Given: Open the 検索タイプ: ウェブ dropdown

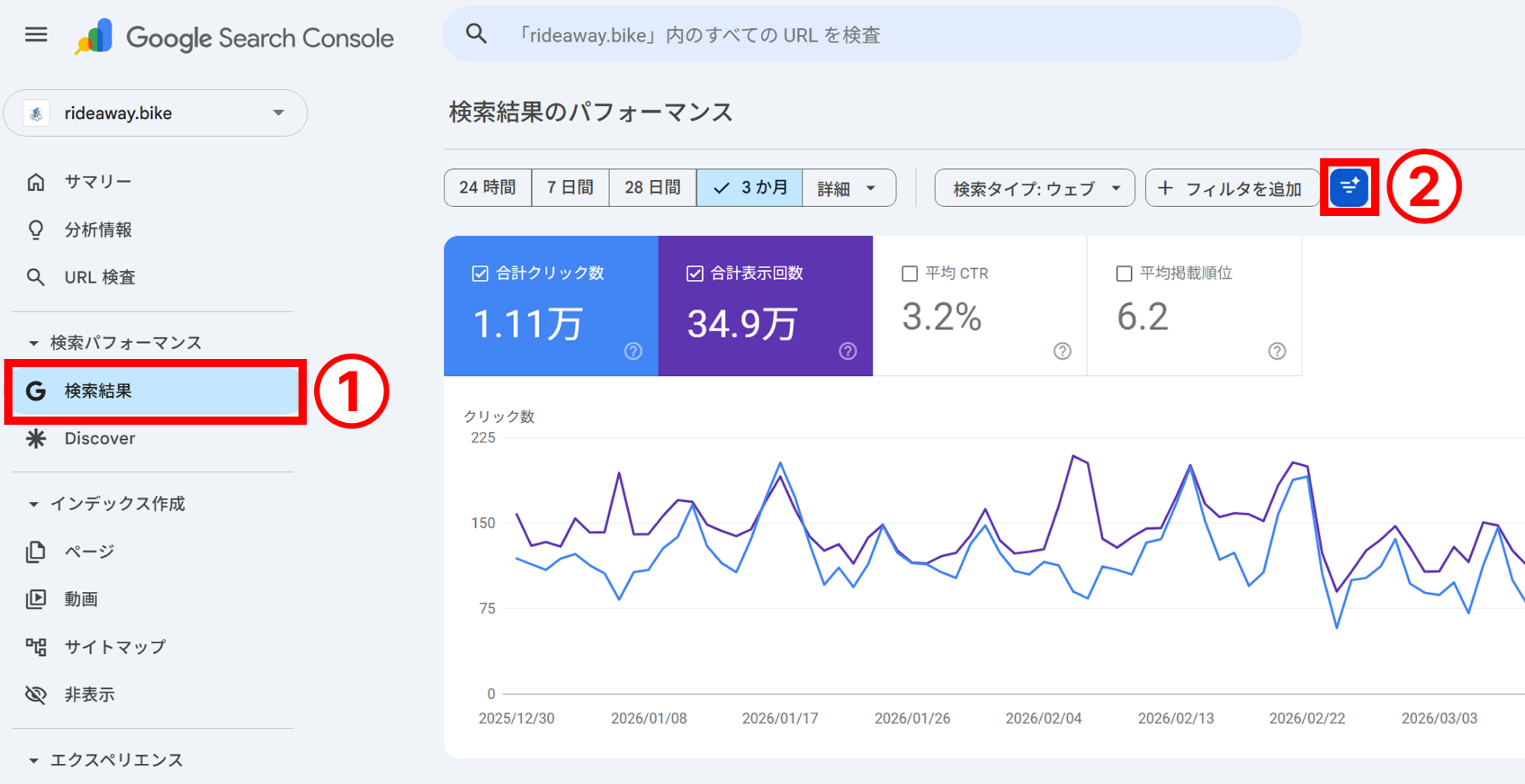Looking at the screenshot, I should (1034, 188).
